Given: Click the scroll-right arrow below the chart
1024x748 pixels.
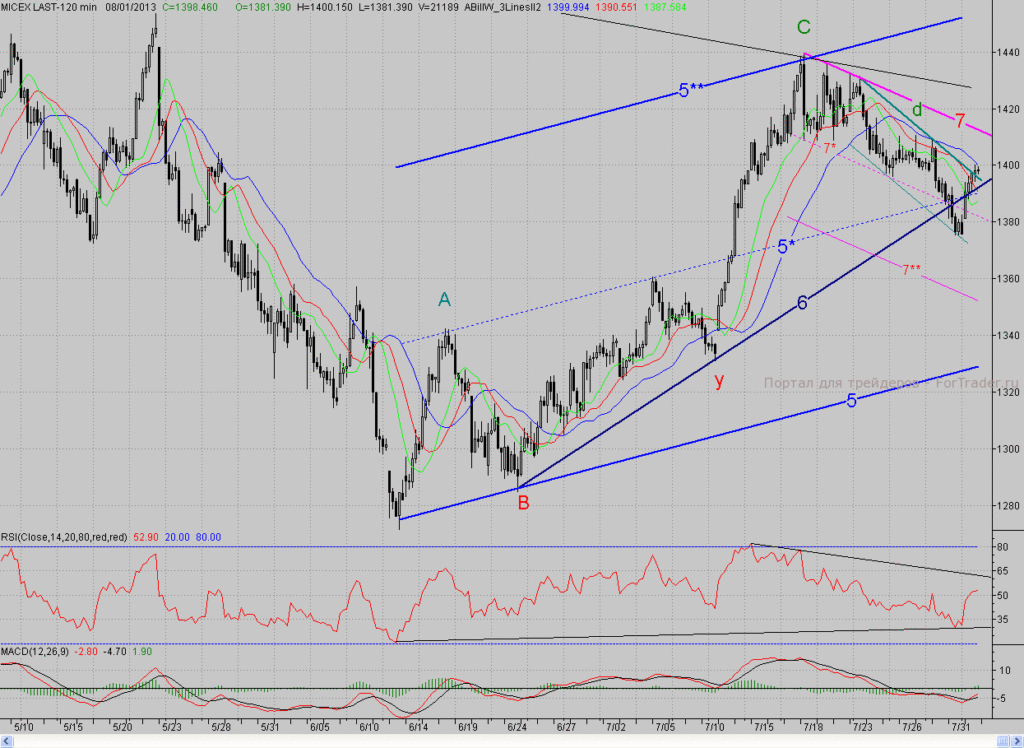Looking at the screenshot, I should (x=1016, y=741).
